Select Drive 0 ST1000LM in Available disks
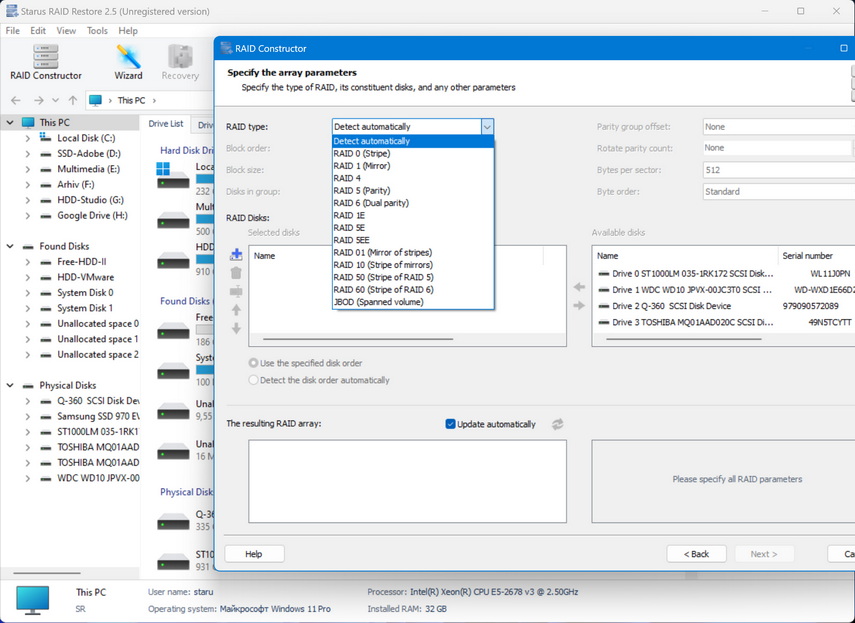855x623 pixels. 723,274
